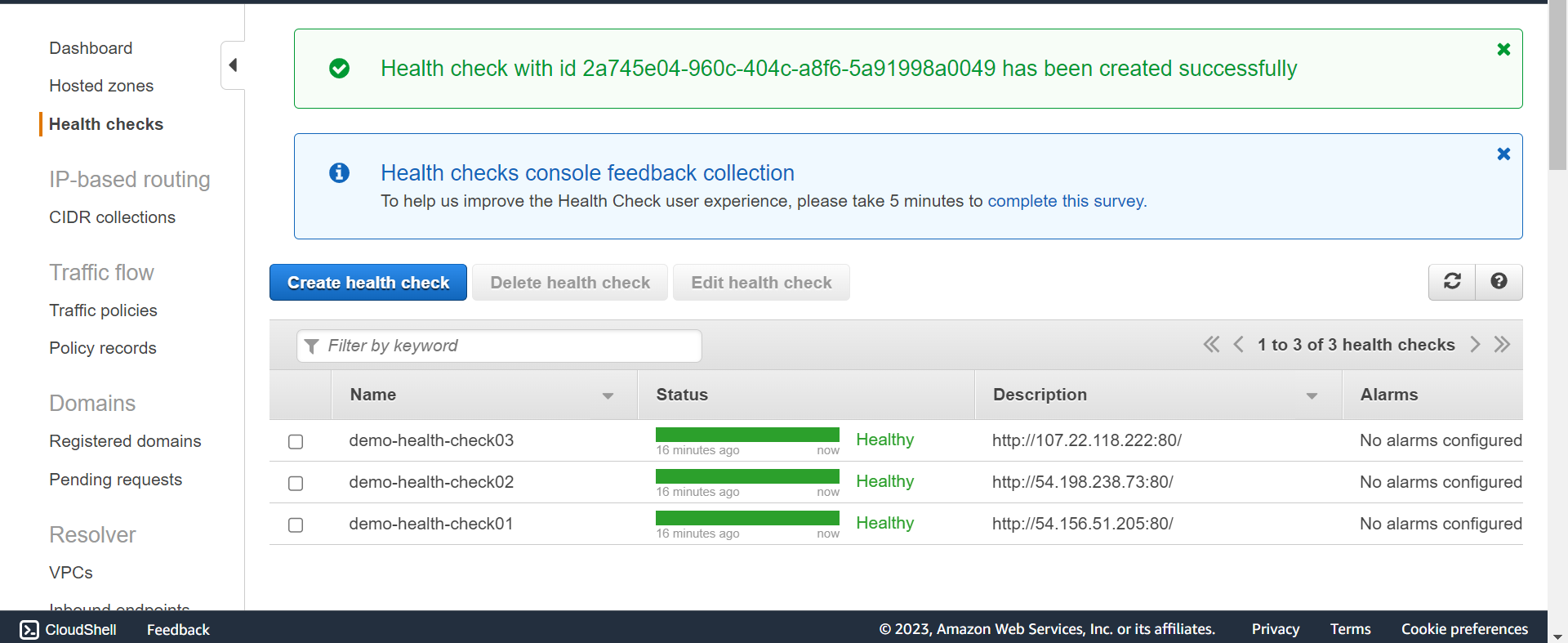Click the CloudShell label in footer
Screen dimensions: 1568x643
tap(81, 630)
